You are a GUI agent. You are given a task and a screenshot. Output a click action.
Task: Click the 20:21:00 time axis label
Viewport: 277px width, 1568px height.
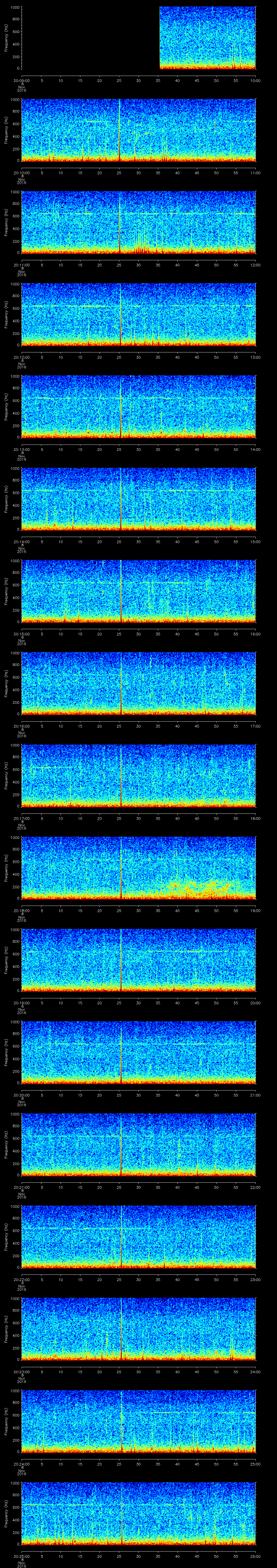click(21, 1187)
